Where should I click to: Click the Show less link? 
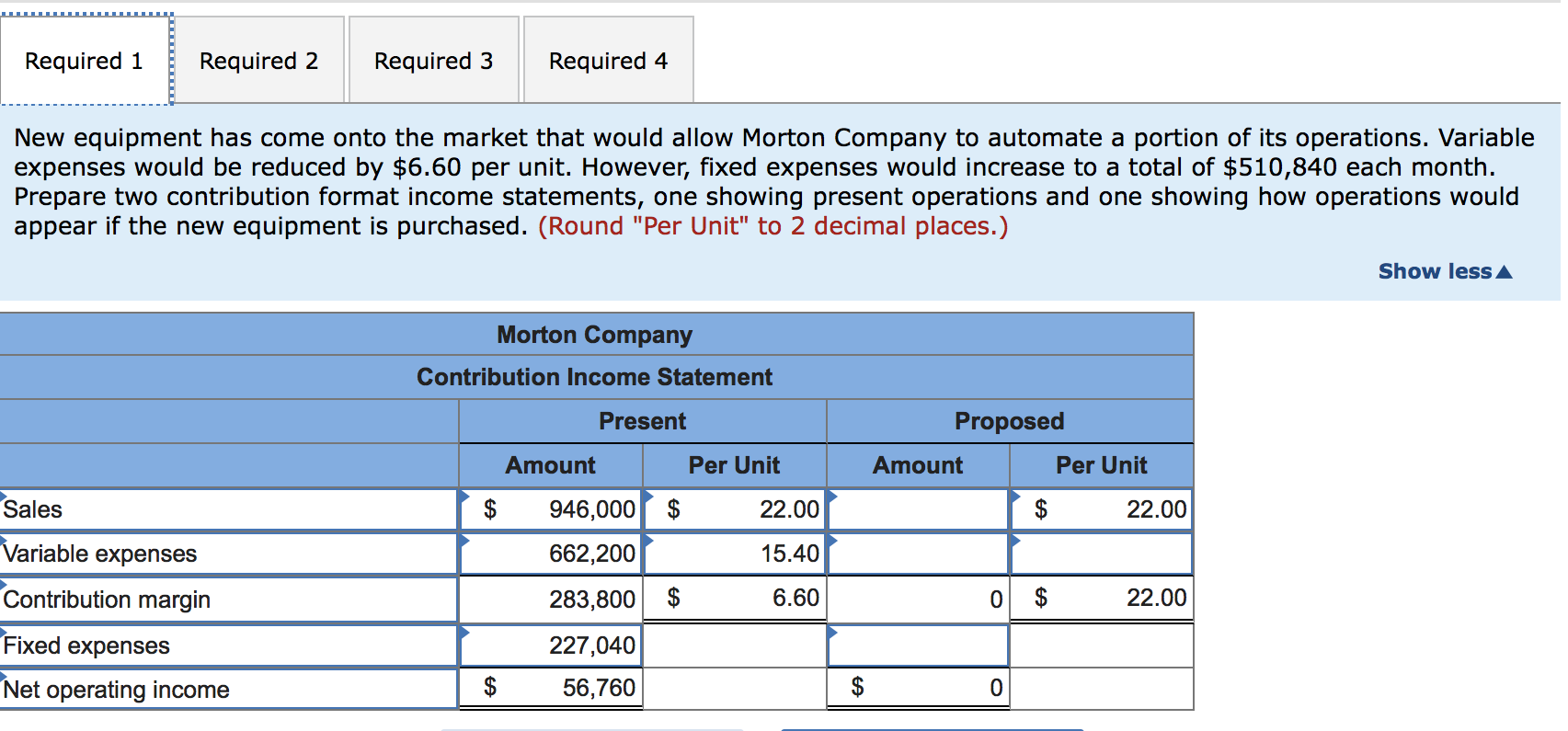[1435, 271]
